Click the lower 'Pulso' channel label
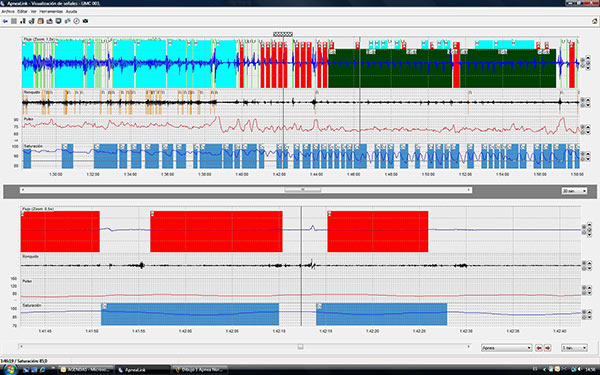This screenshot has height=375, width=600. (27, 281)
